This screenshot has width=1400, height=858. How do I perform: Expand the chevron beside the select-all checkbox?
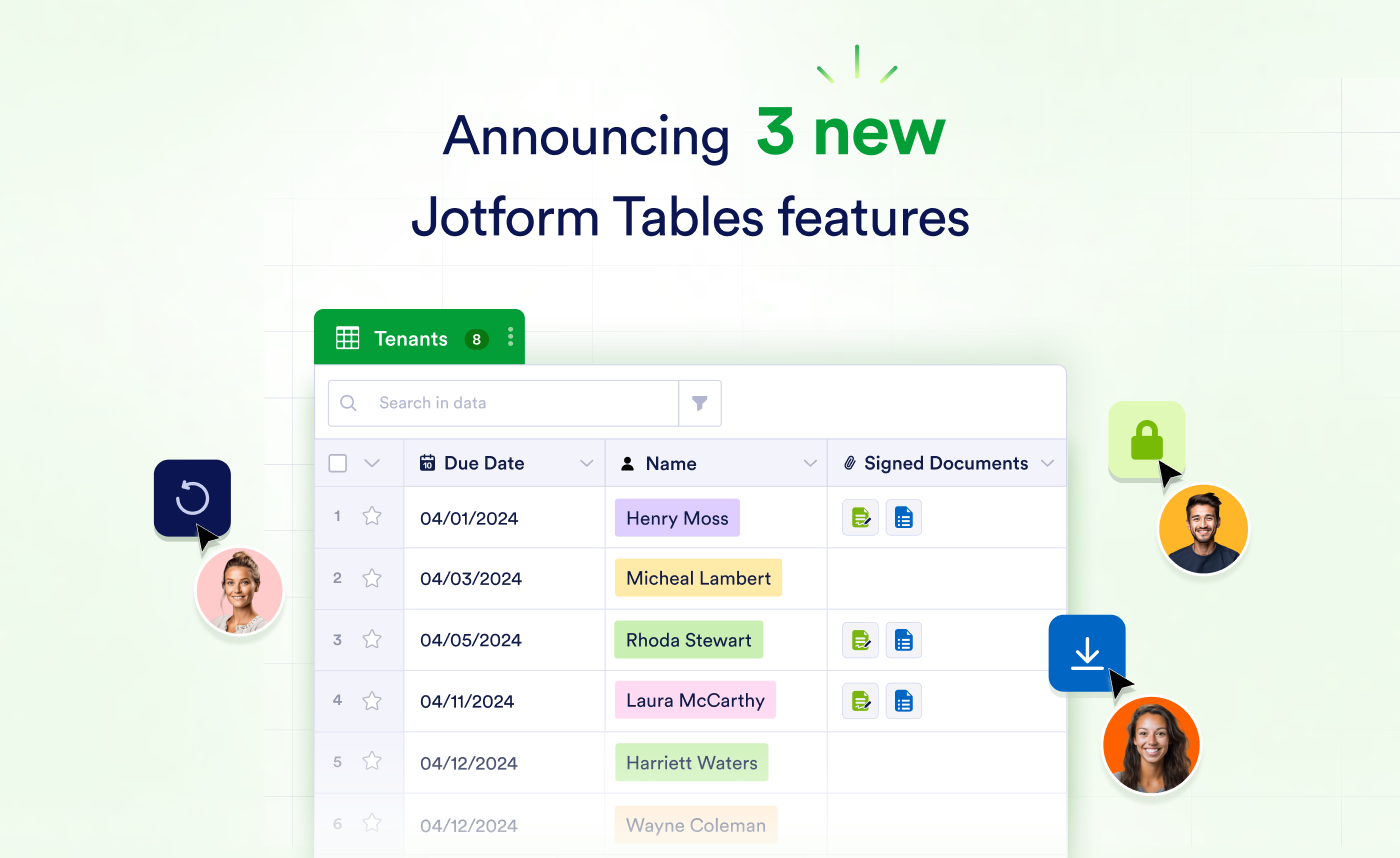(372, 463)
